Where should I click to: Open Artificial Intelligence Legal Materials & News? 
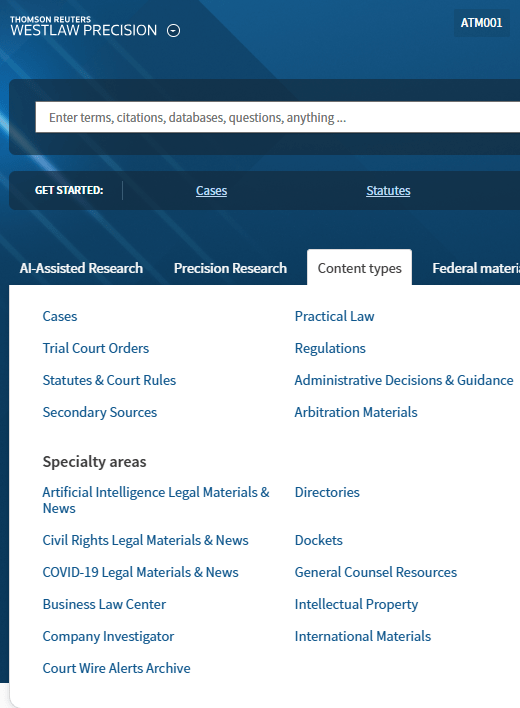pos(156,500)
